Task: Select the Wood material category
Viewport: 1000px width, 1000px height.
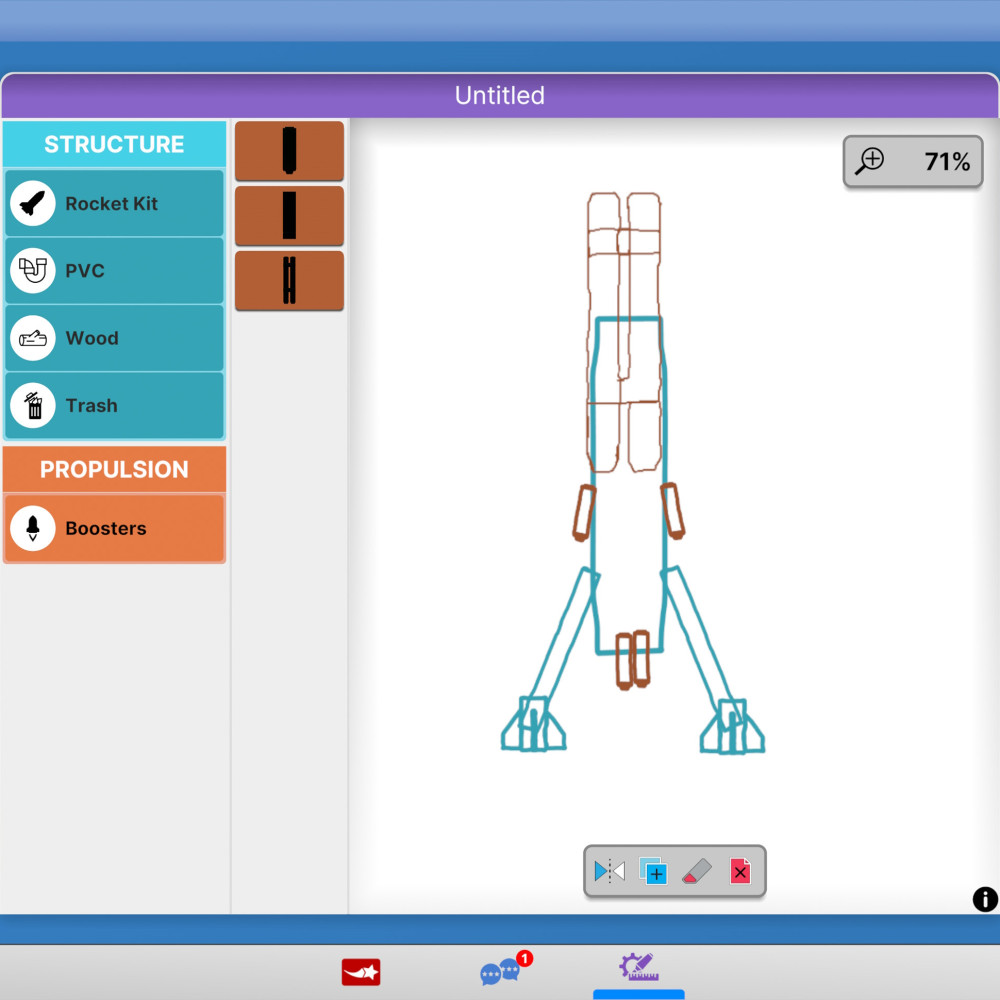Action: pos(114,338)
